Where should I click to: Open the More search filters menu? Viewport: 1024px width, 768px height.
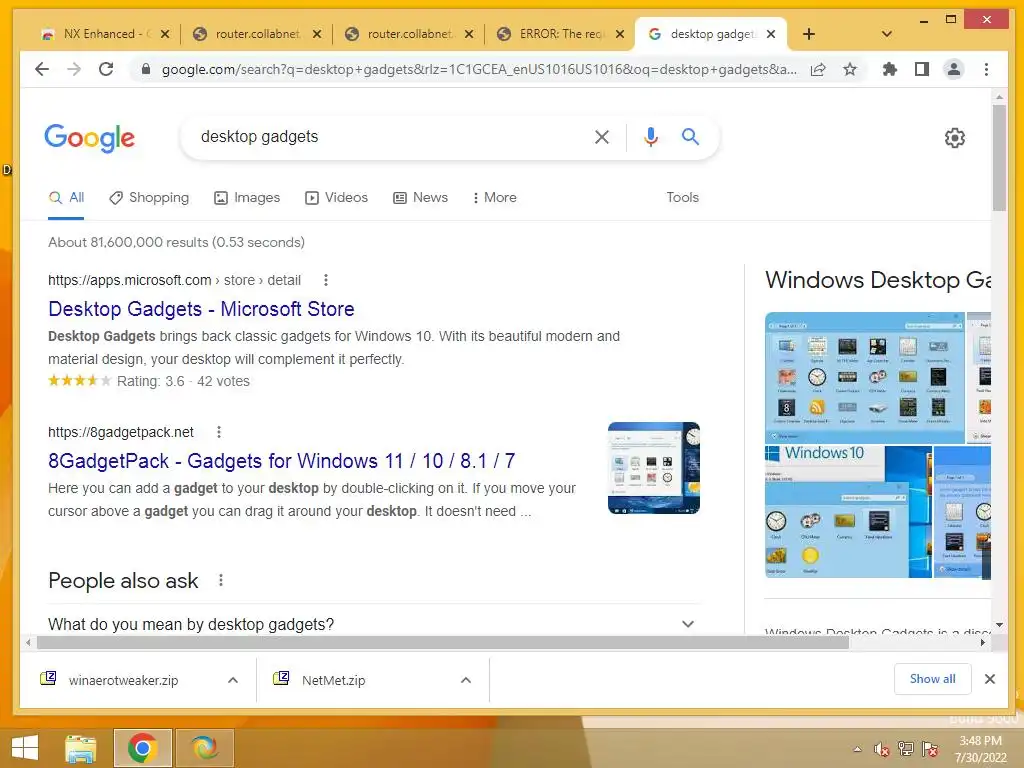pyautogui.click(x=494, y=197)
